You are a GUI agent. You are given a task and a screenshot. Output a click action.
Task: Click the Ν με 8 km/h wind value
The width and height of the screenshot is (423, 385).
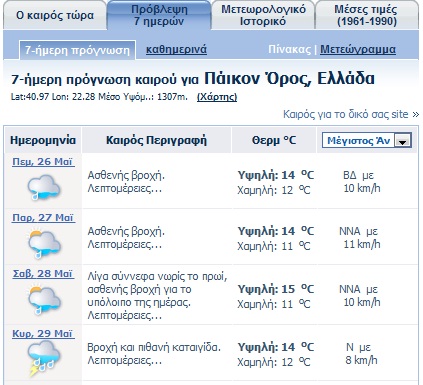(x=361, y=354)
